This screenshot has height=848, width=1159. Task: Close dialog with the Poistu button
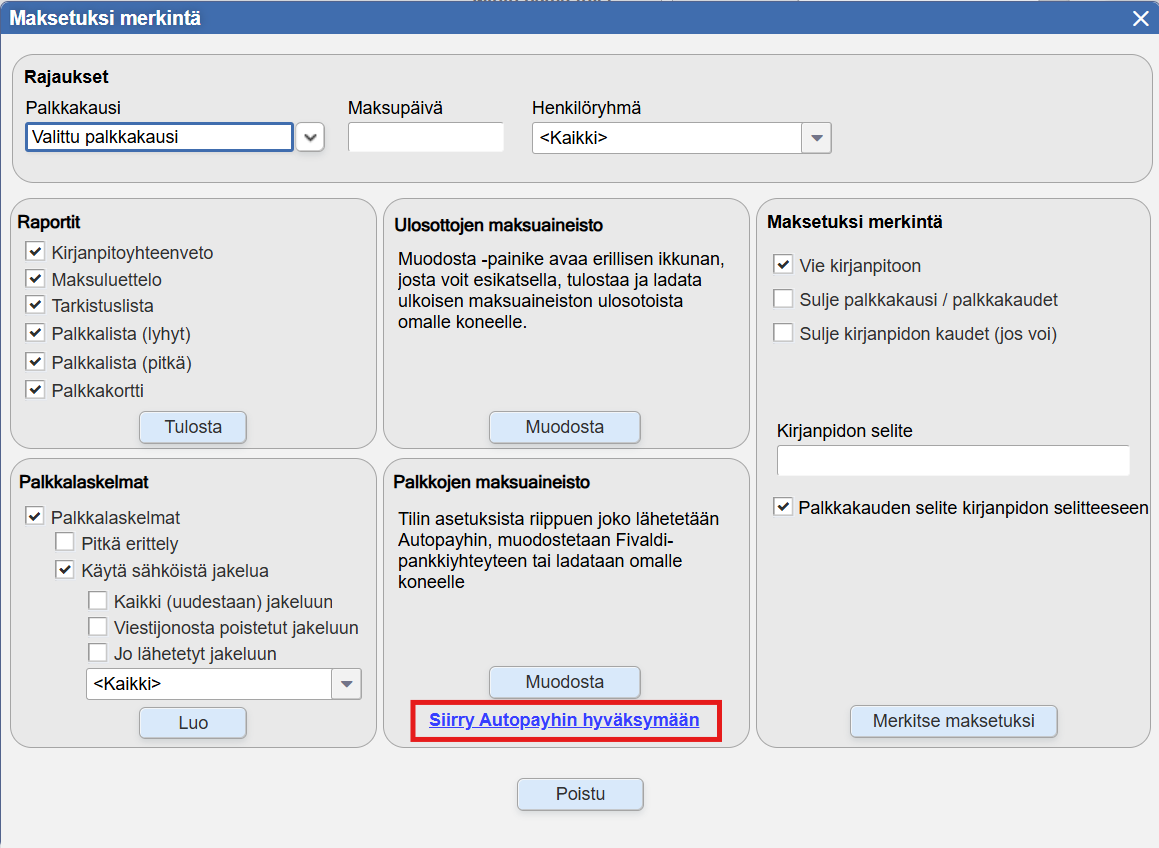point(580,794)
